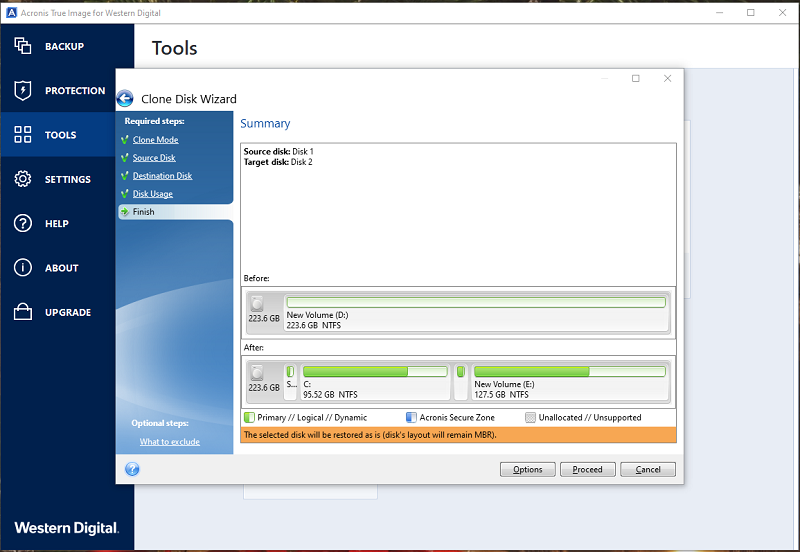Select the Finish step
The height and width of the screenshot is (552, 800).
(x=176, y=212)
